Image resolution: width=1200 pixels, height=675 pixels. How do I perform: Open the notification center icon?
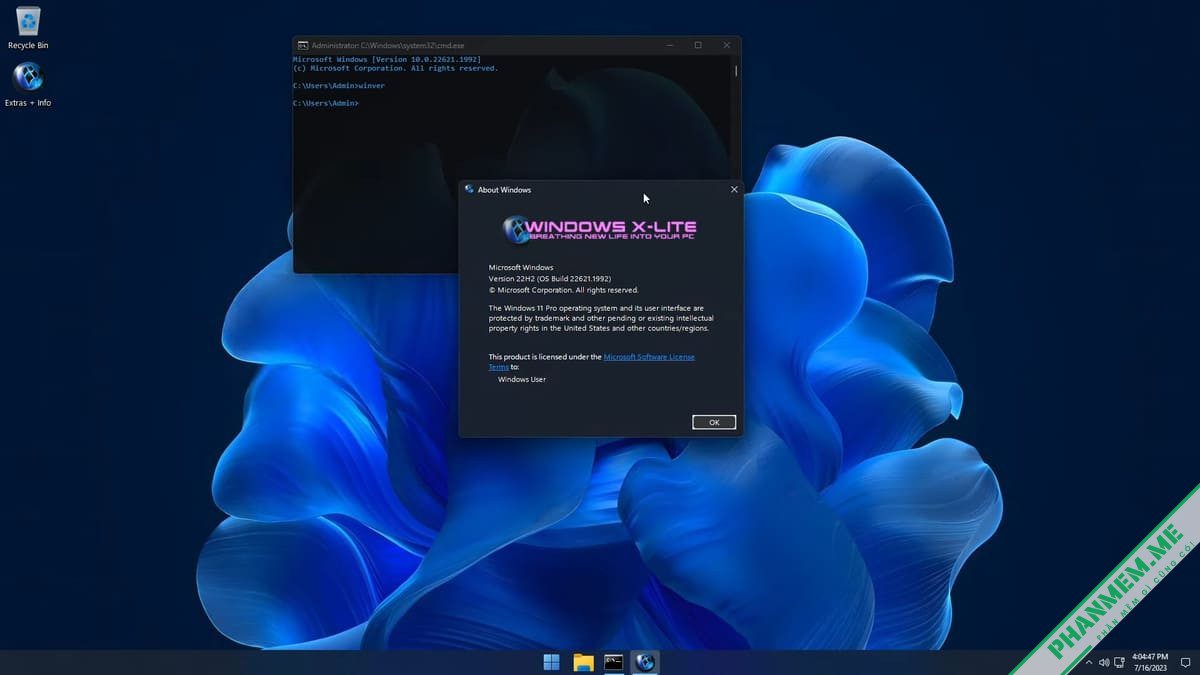click(x=1185, y=662)
